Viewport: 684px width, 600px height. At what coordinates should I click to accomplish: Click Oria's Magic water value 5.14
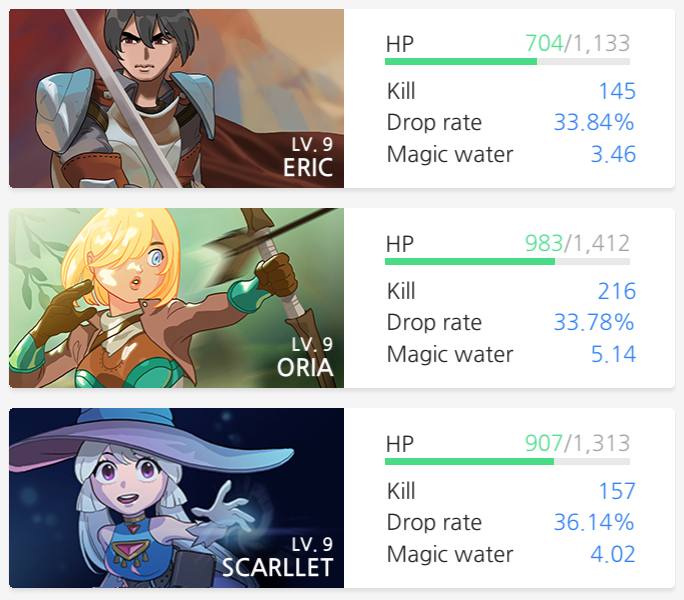click(613, 354)
